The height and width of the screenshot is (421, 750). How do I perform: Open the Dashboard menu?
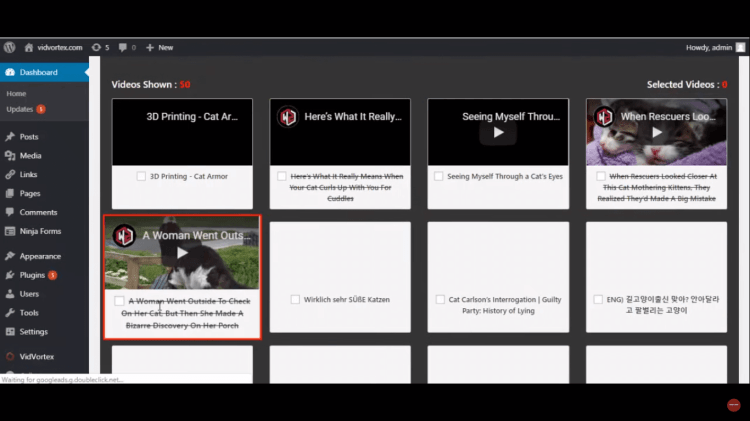tap(44, 72)
